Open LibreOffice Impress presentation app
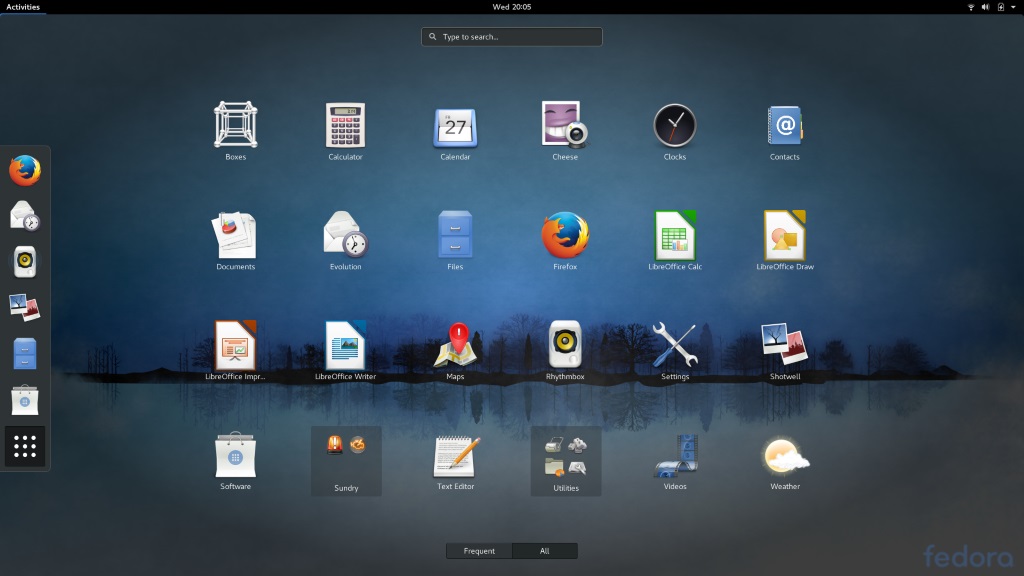Image resolution: width=1024 pixels, height=576 pixels. (236, 351)
